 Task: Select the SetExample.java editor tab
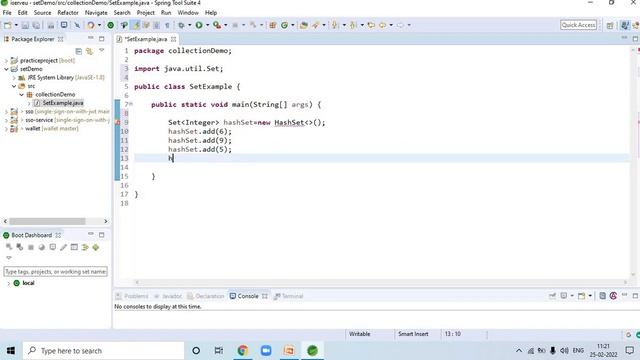pos(146,39)
